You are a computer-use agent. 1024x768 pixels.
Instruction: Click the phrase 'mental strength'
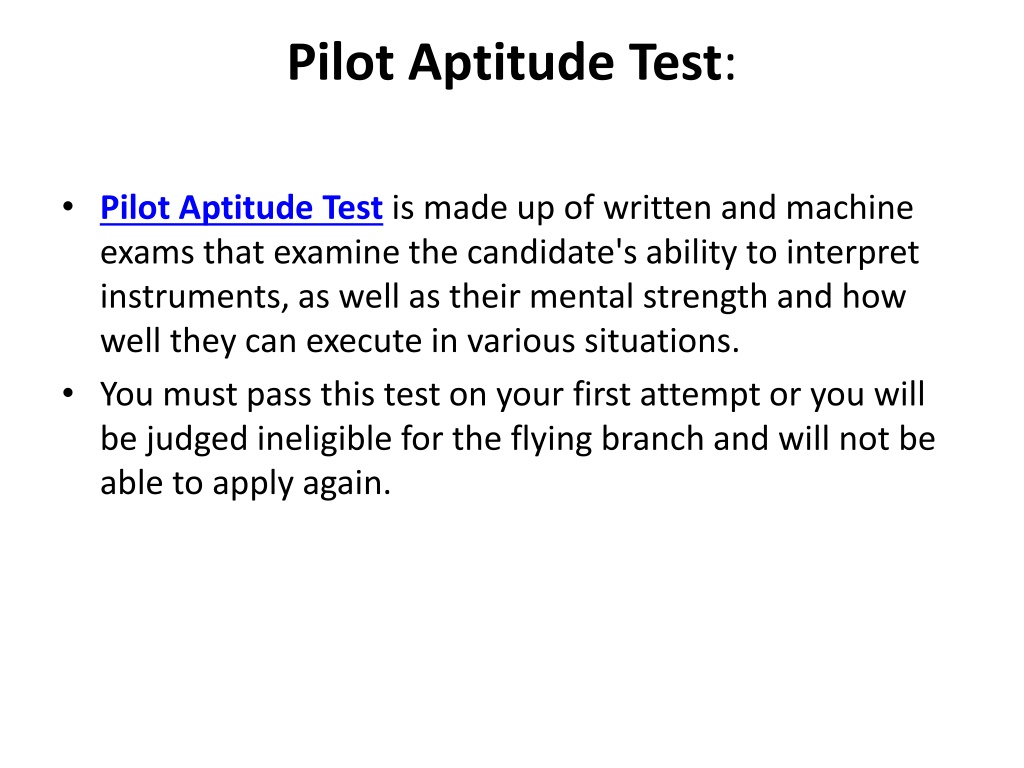tap(648, 298)
